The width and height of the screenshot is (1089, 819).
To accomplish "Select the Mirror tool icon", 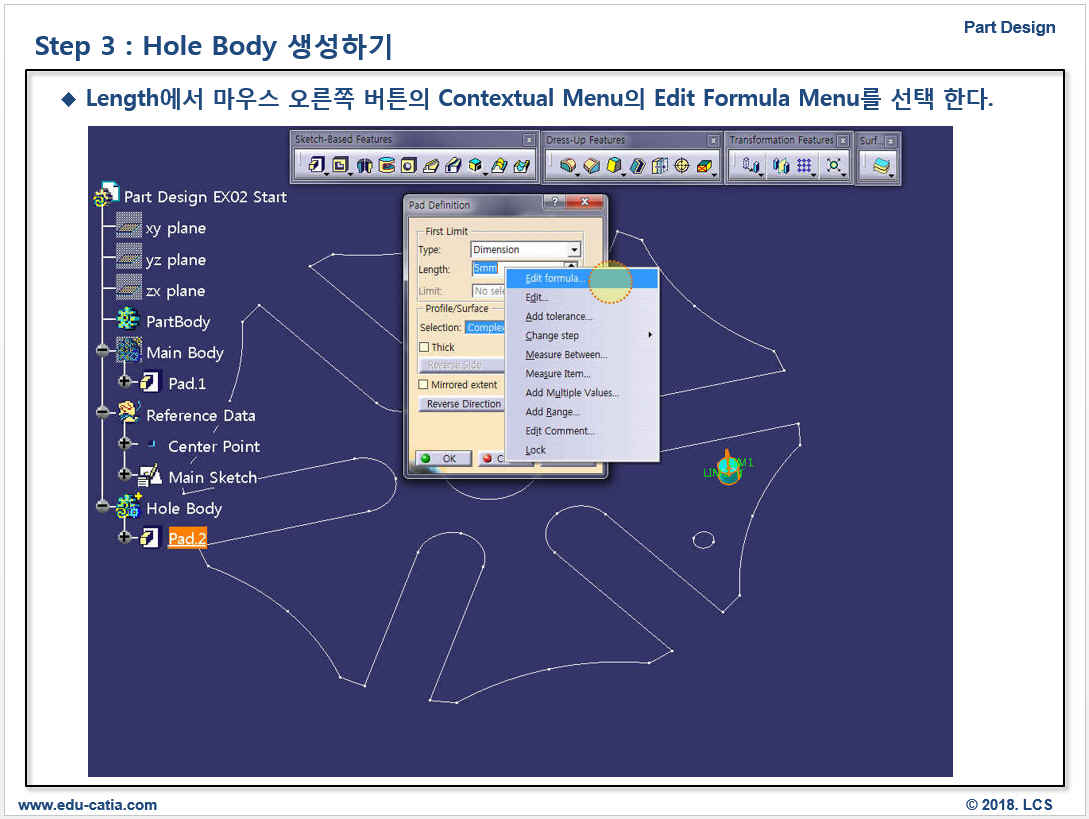I will click(x=781, y=166).
